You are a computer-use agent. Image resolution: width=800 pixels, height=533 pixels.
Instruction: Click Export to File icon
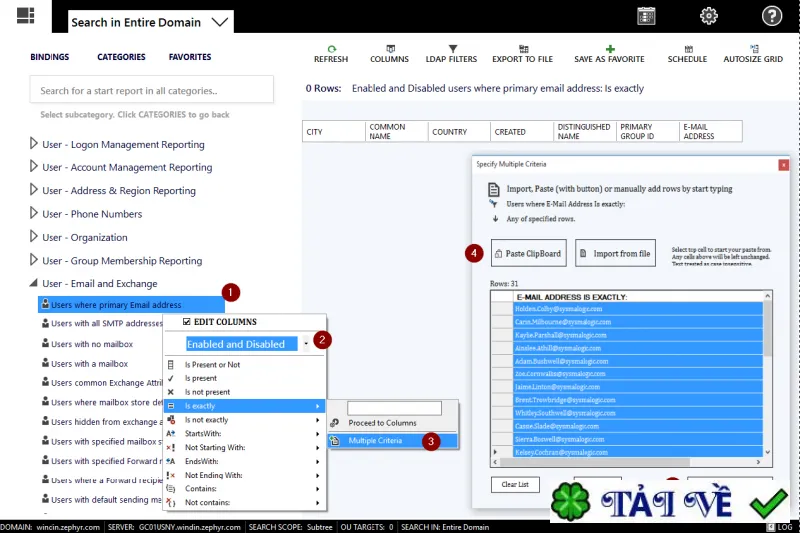(x=523, y=49)
